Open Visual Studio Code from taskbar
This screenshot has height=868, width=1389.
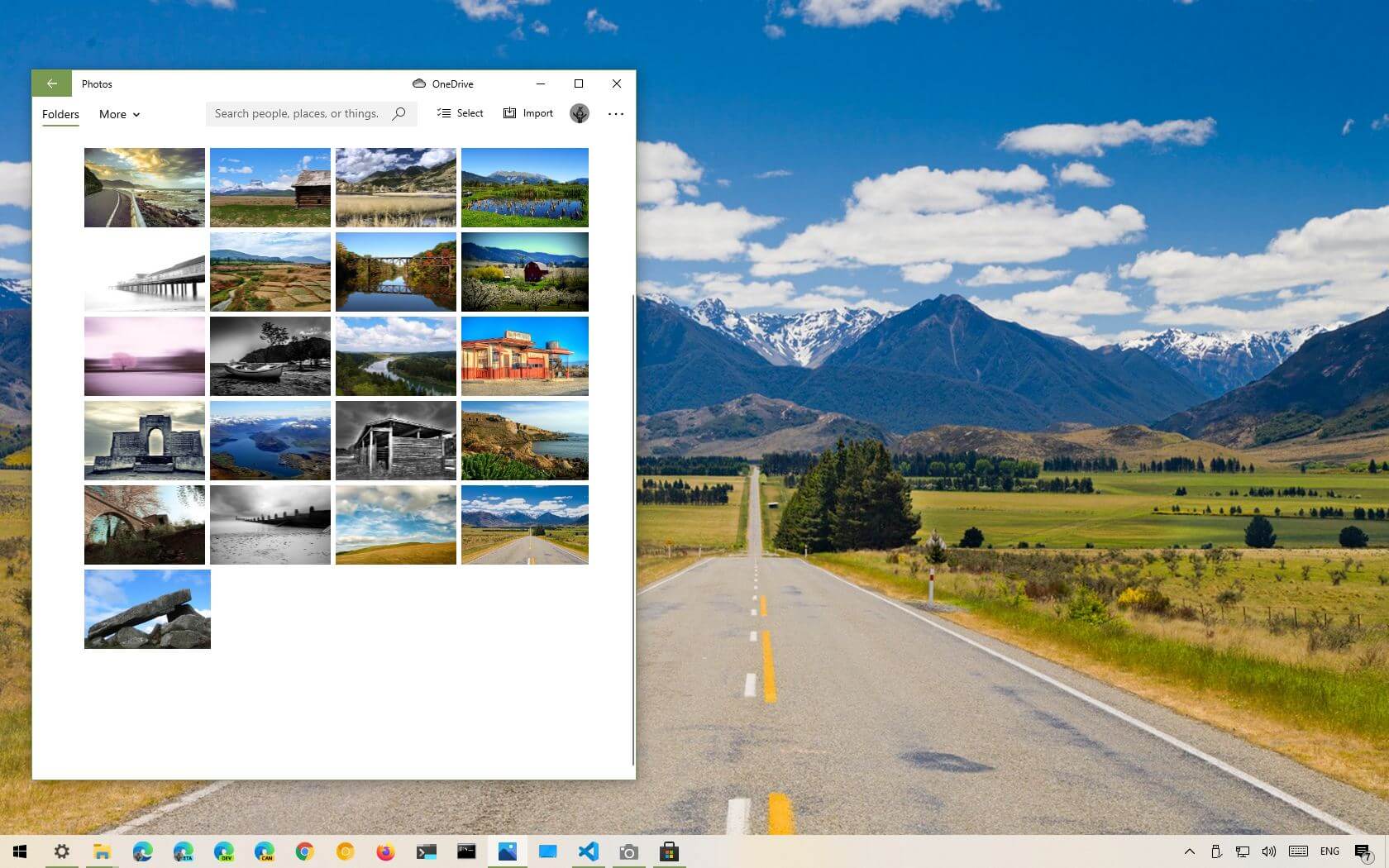(588, 851)
